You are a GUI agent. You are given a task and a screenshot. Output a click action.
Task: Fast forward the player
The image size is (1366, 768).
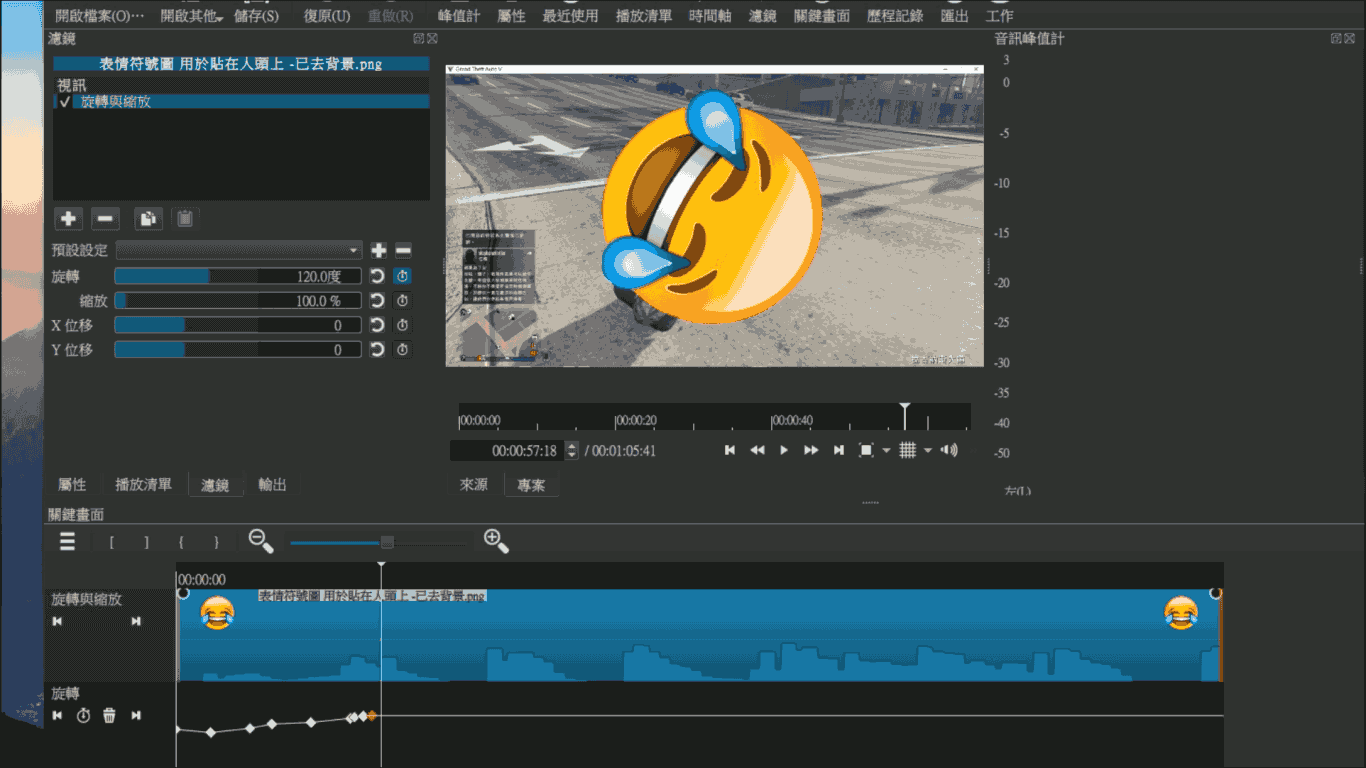coord(811,450)
